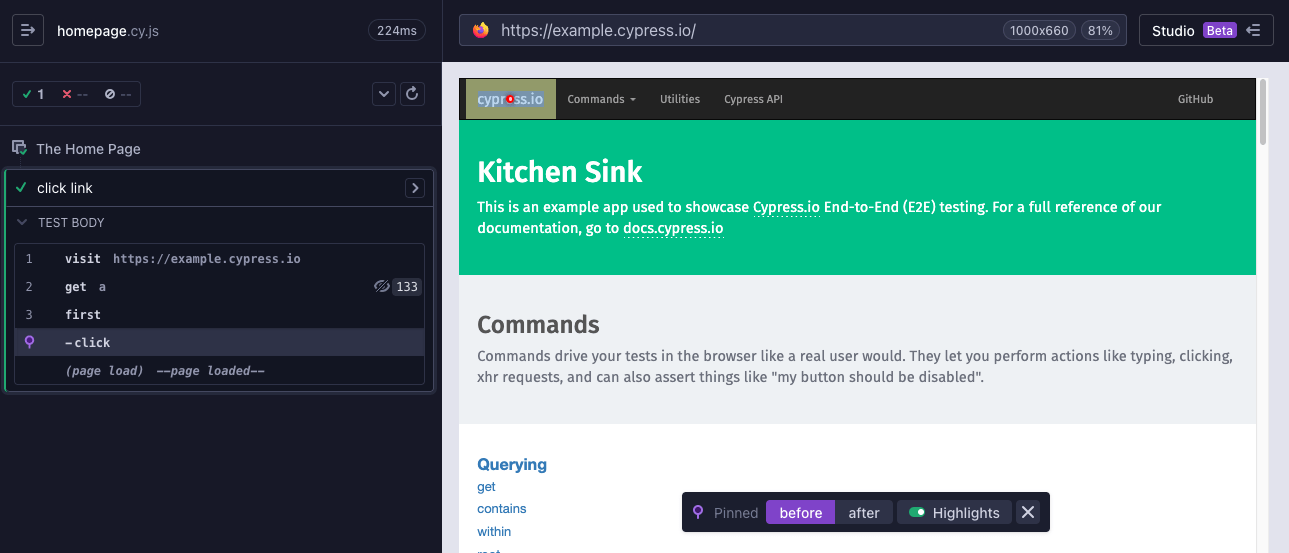Collapse the TEST BODY section
Viewport: 1289px width, 553px height.
22,223
